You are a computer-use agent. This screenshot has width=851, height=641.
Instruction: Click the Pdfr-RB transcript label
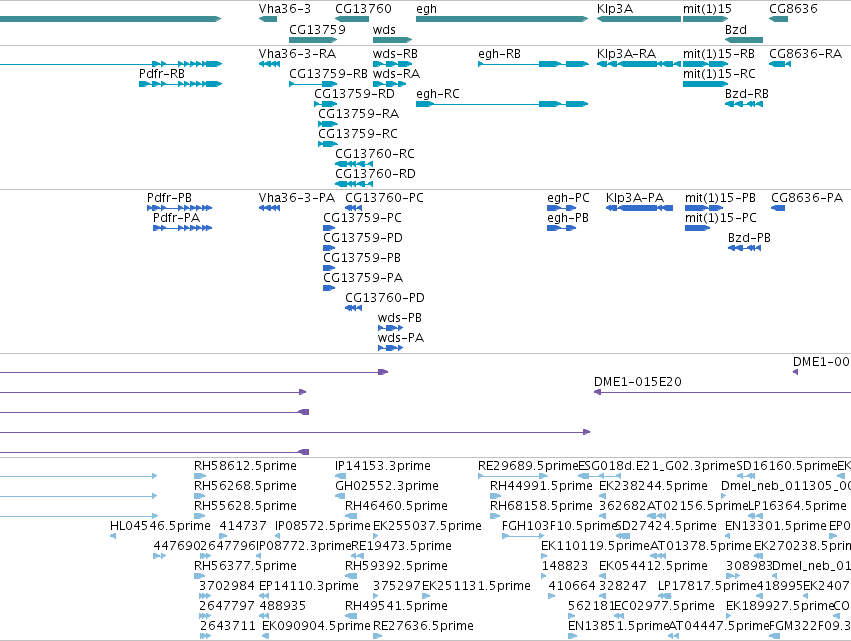(162, 73)
